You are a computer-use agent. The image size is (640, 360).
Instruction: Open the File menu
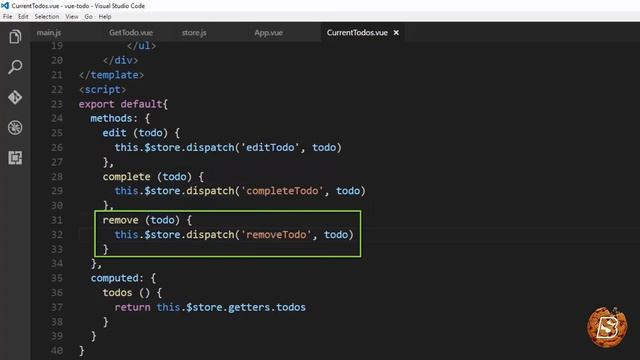(x=7, y=17)
